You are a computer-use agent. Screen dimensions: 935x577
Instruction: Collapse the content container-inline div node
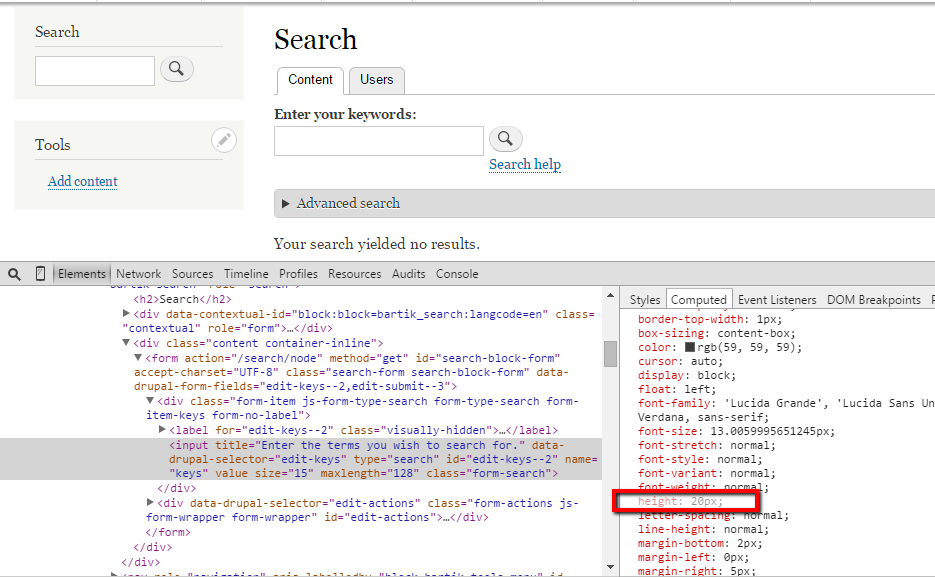coord(126,342)
